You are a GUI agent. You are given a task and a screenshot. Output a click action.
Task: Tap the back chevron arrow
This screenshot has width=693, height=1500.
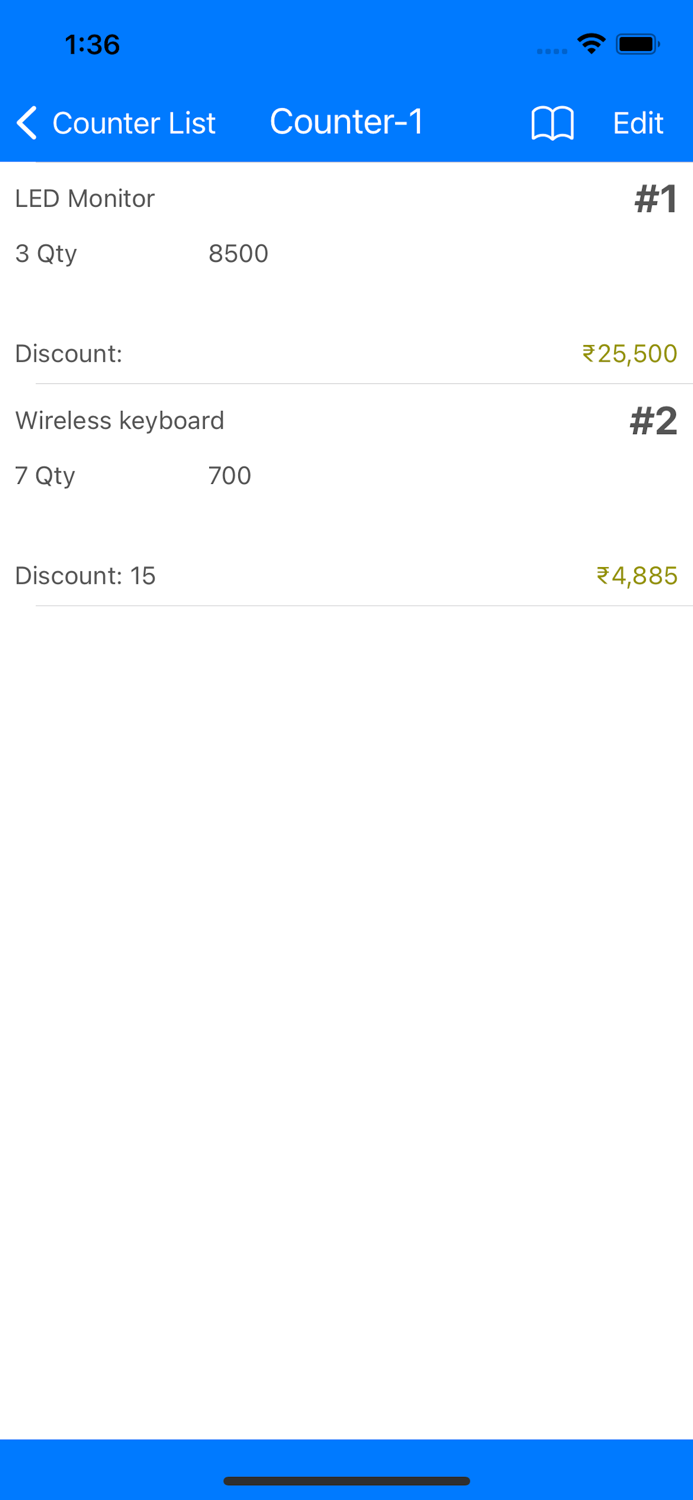(25, 122)
